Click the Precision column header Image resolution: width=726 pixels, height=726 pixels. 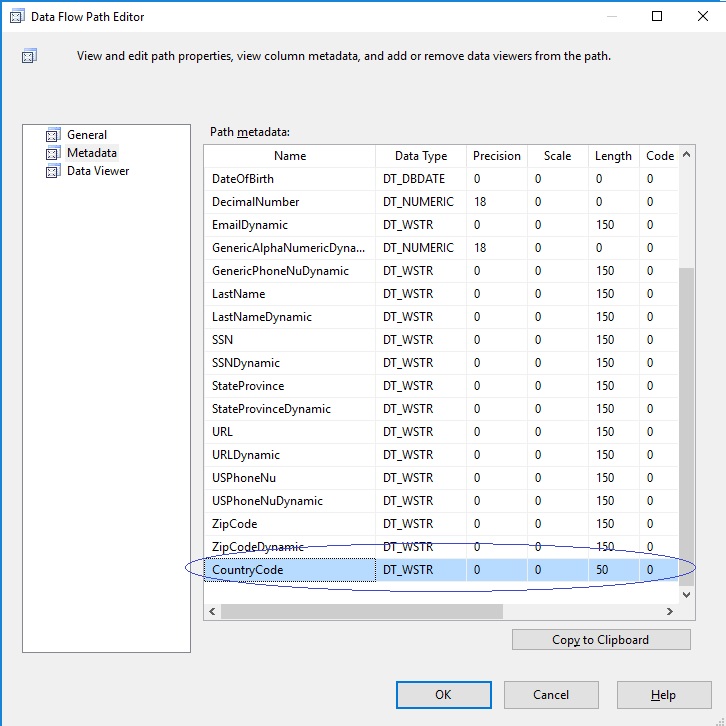tap(497, 156)
